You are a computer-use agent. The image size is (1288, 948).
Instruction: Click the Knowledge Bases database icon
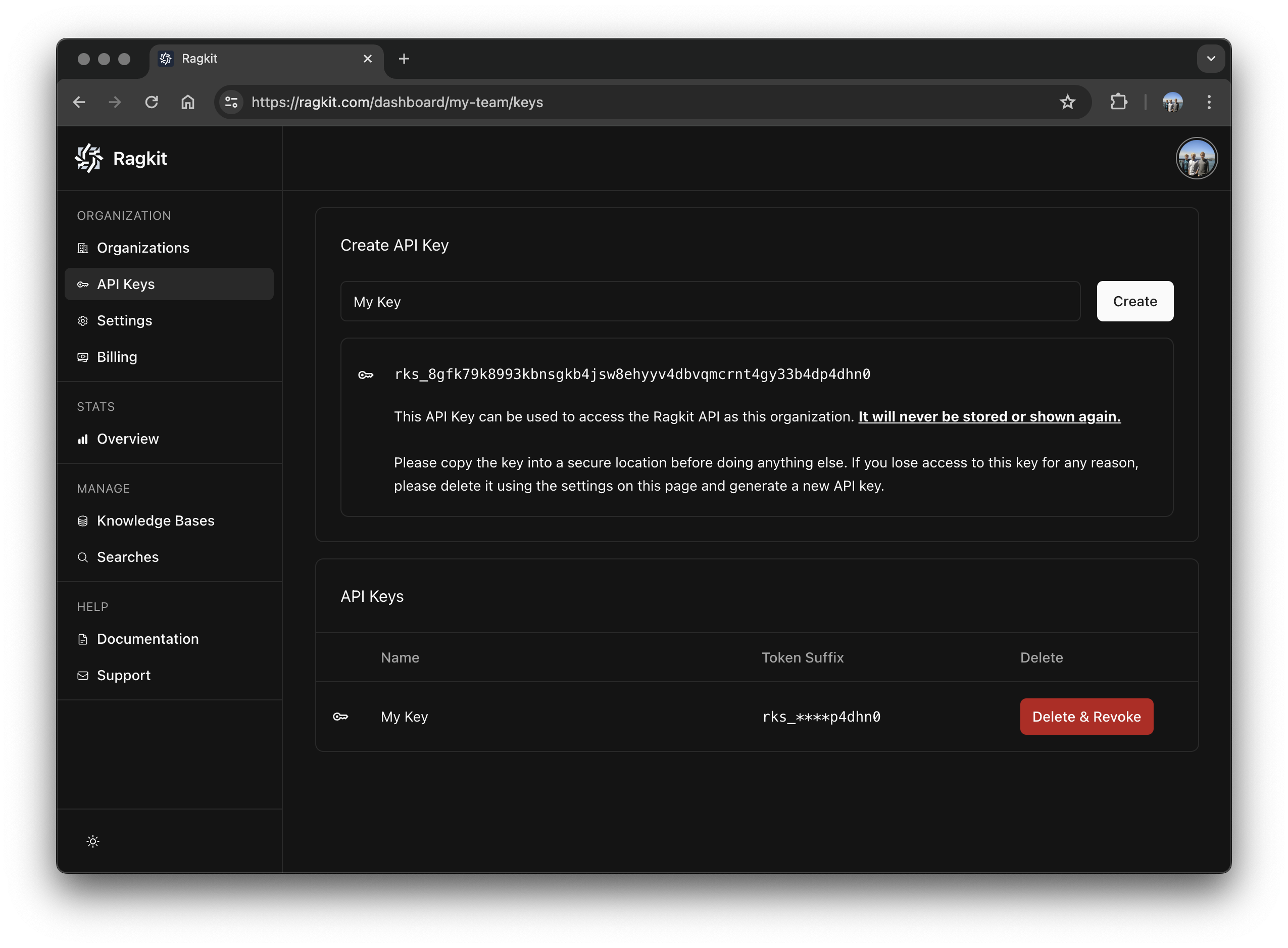(82, 520)
